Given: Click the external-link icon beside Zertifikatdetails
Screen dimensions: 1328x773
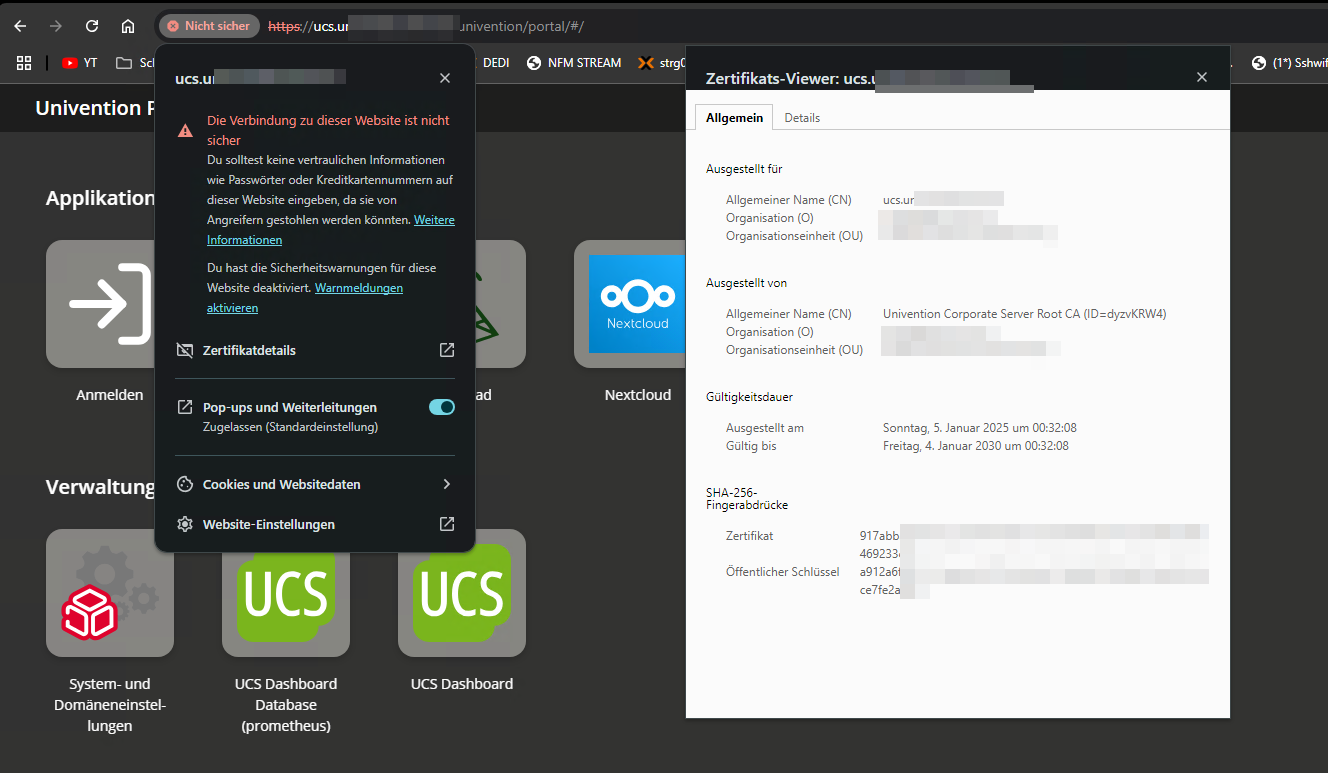Looking at the screenshot, I should [447, 350].
